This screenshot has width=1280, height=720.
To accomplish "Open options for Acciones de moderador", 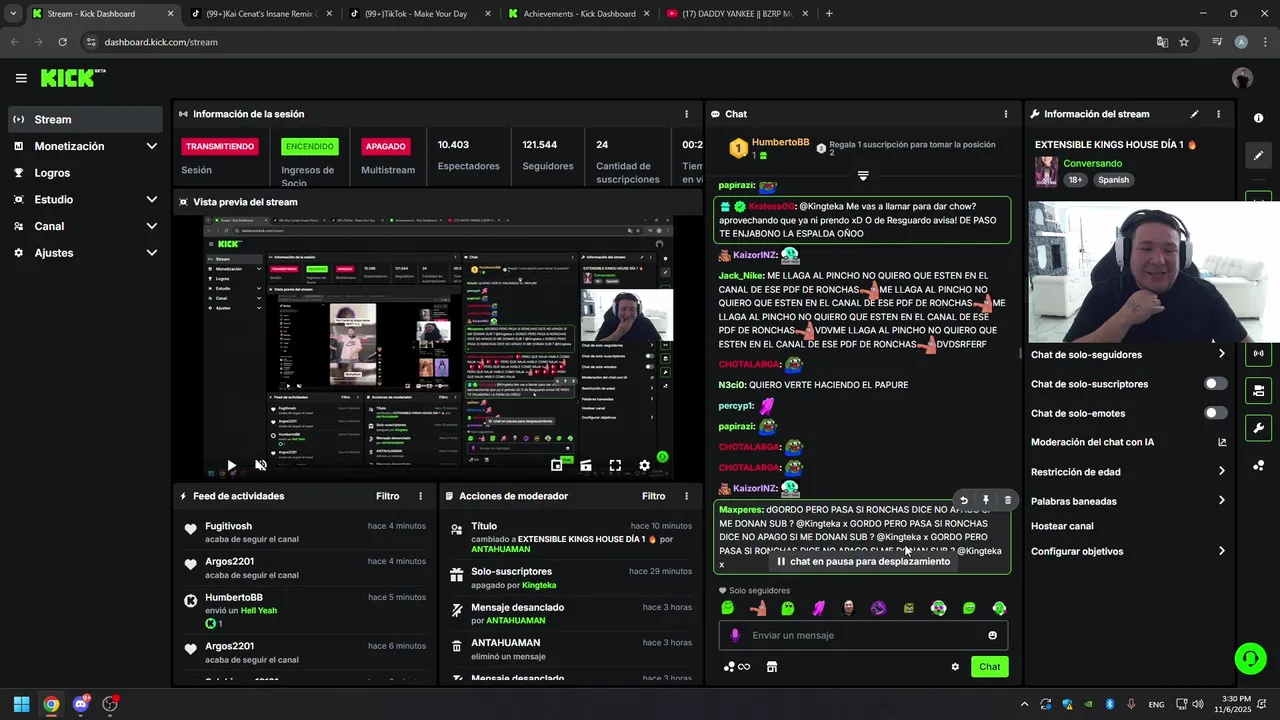I will [x=686, y=496].
